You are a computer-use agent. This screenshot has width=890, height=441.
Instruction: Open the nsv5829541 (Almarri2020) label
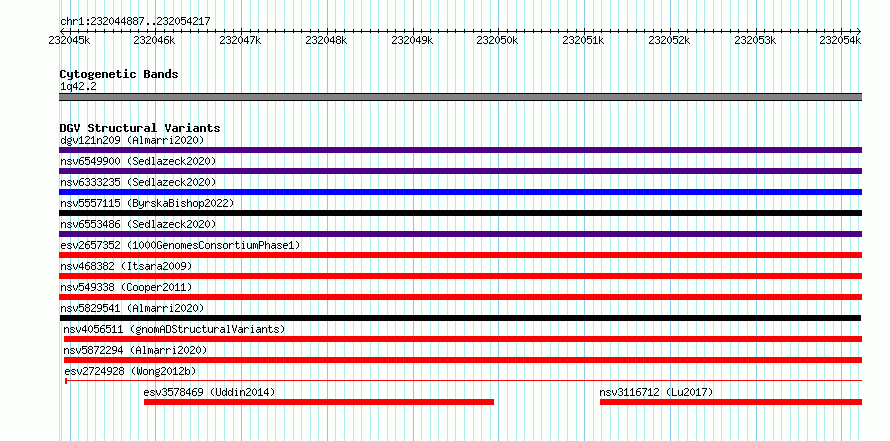pyautogui.click(x=132, y=308)
